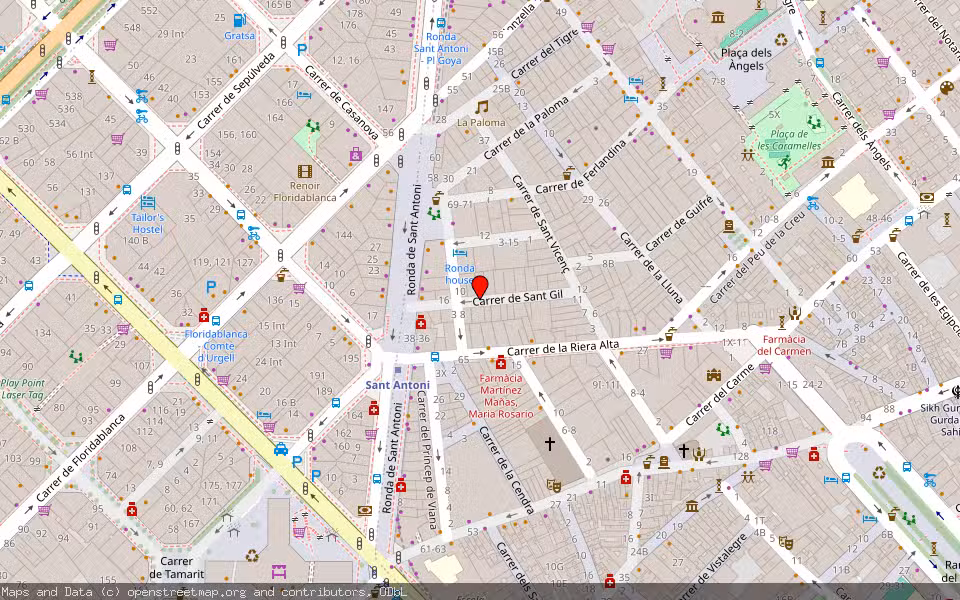This screenshot has width=960, height=600.
Task: Select the Carrer de Sant Gil street label
Action: point(517,298)
